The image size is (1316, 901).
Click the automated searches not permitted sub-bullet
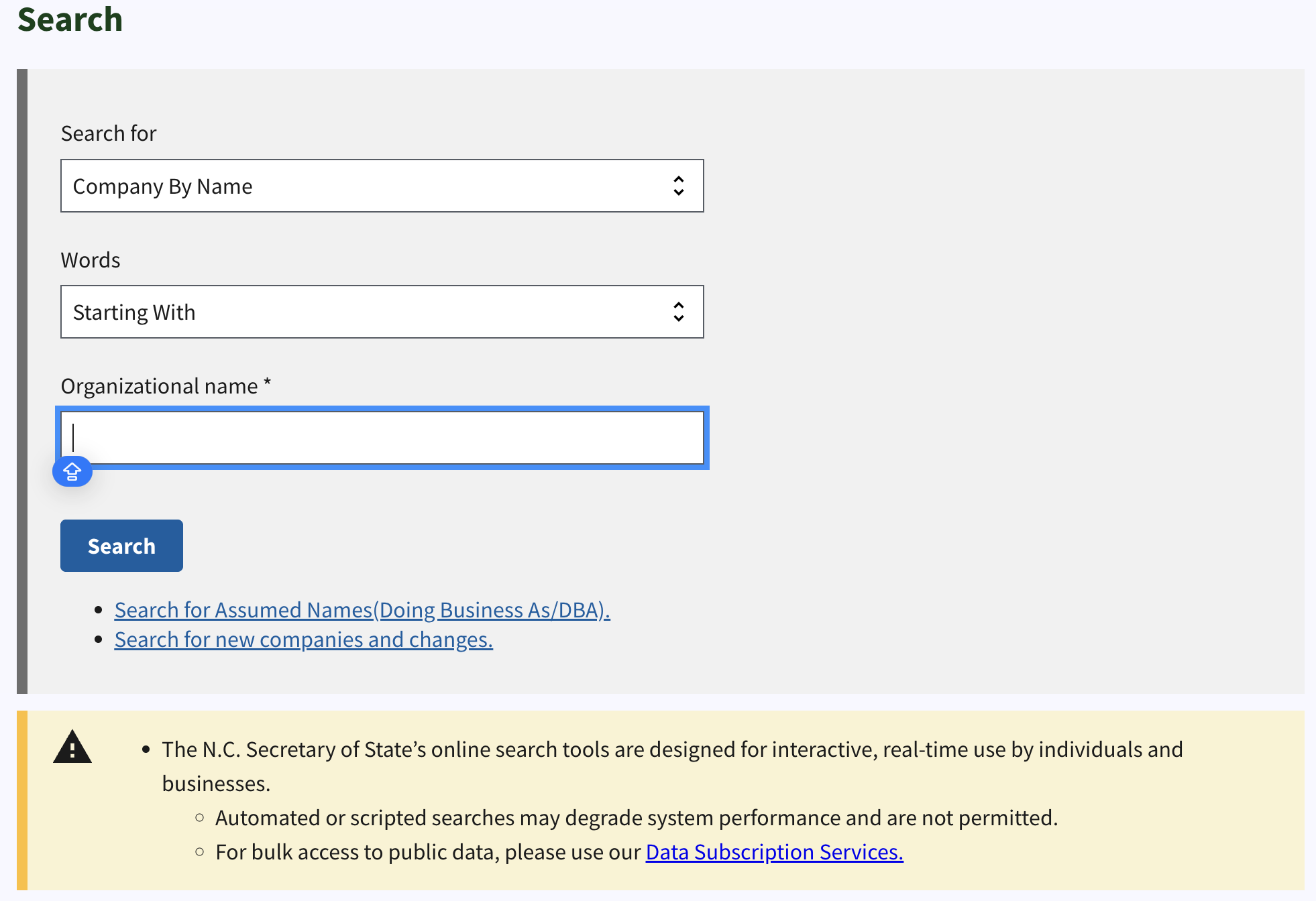636,818
